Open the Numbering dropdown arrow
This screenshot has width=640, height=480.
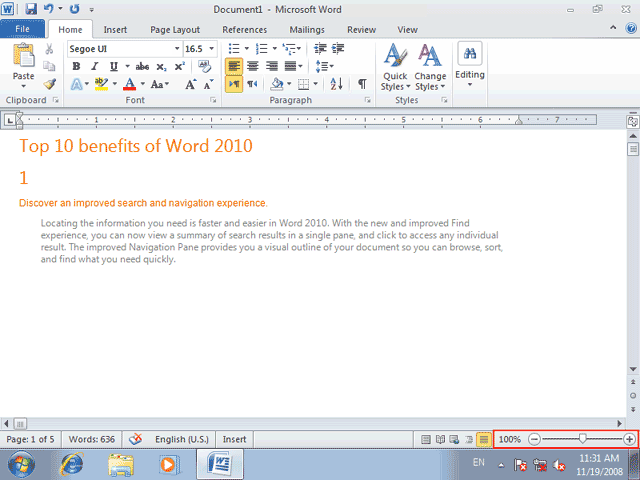click(x=274, y=49)
